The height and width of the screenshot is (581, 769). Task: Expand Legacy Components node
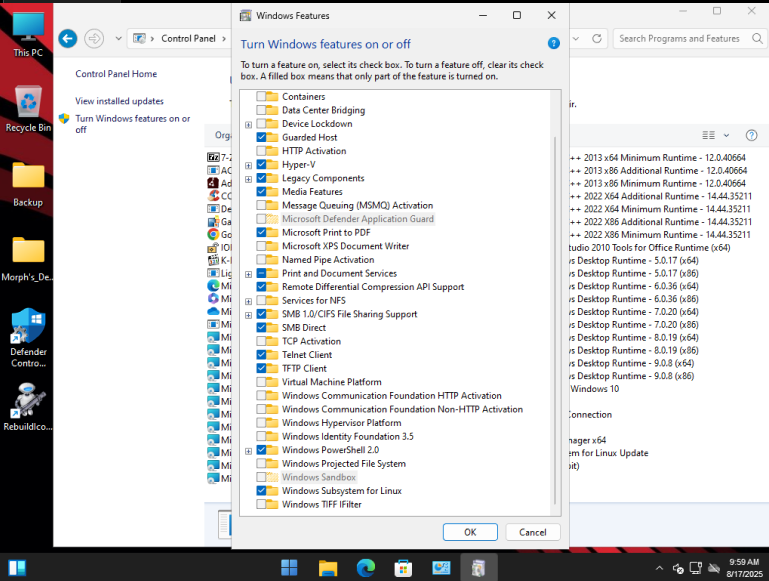pyautogui.click(x=248, y=179)
